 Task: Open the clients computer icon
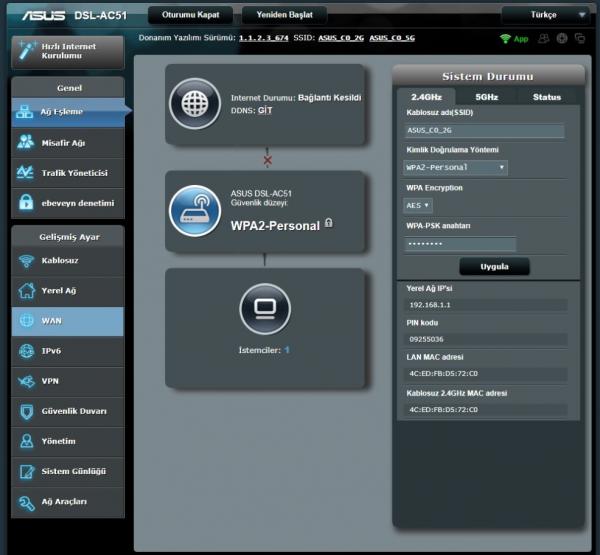265,309
